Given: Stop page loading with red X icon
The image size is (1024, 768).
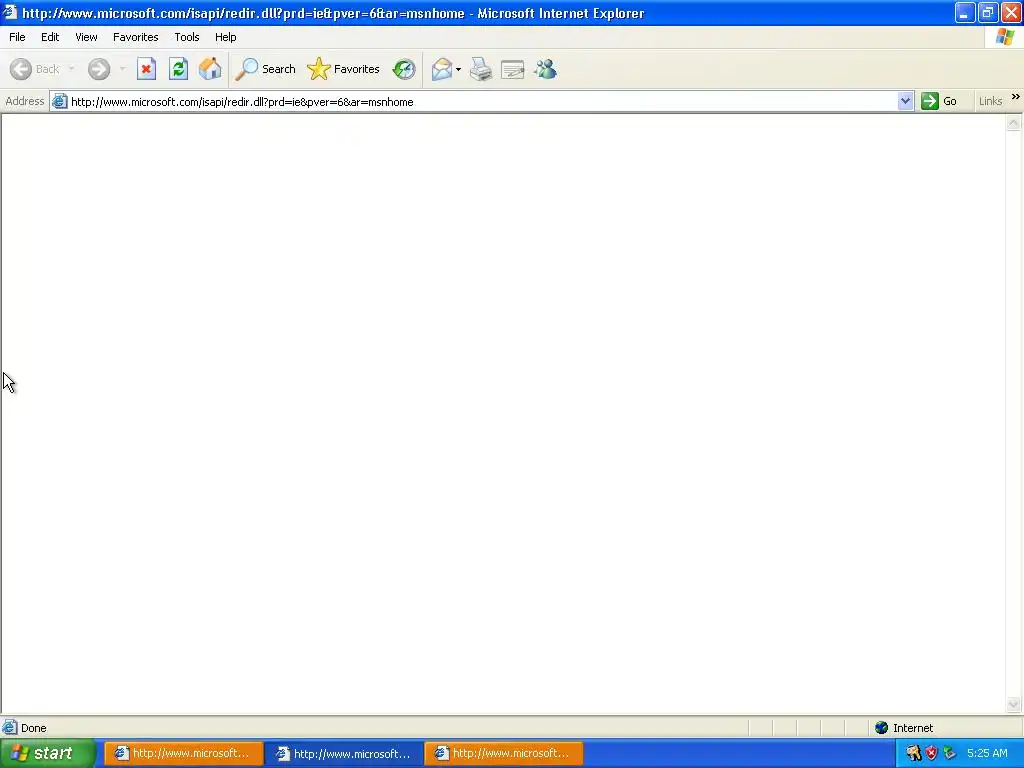Looking at the screenshot, I should tap(146, 69).
